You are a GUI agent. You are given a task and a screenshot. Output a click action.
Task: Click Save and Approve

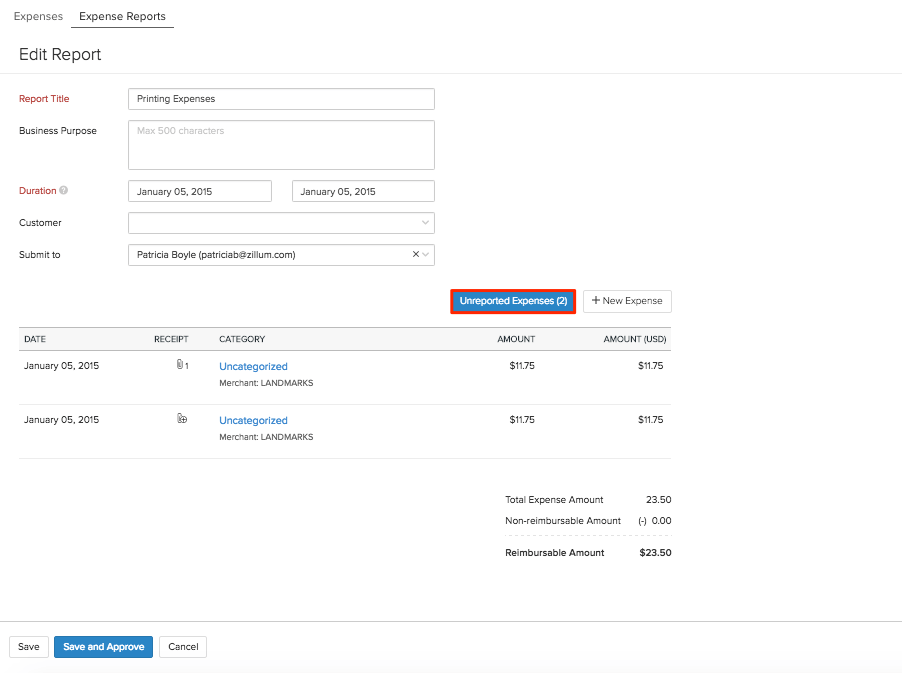pos(104,647)
